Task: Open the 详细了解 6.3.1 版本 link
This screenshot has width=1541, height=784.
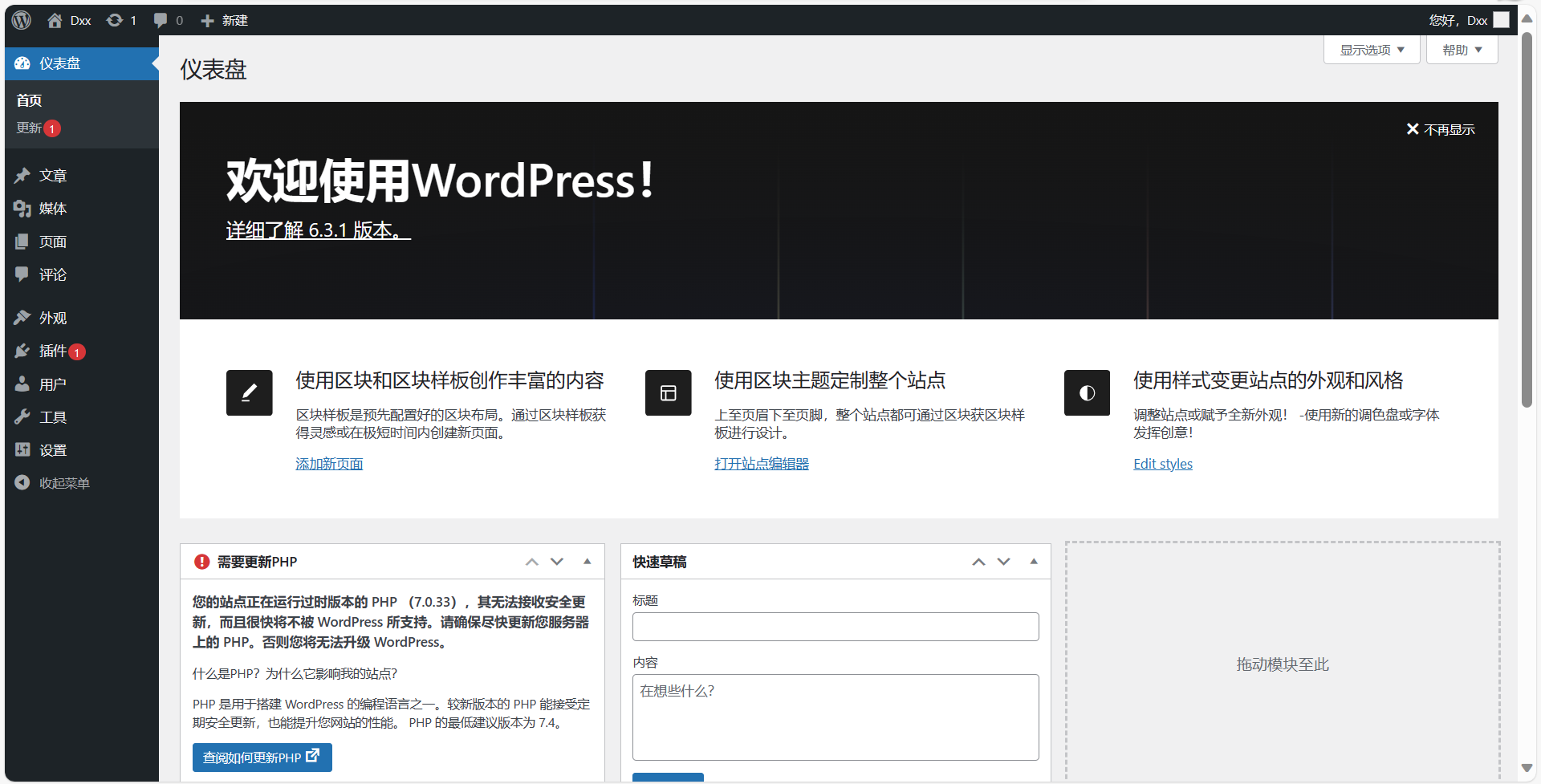Action: [x=318, y=230]
